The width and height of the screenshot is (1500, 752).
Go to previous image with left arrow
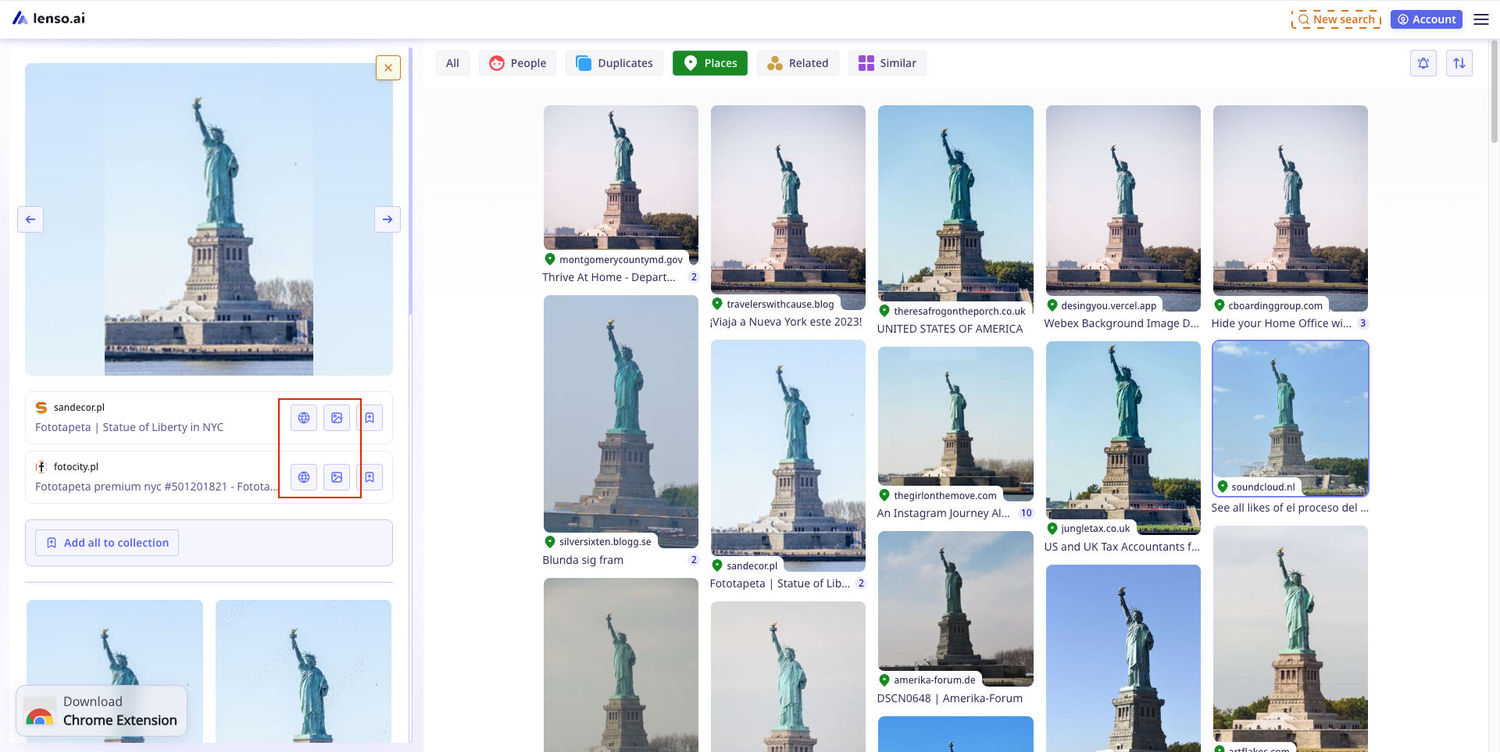30,219
